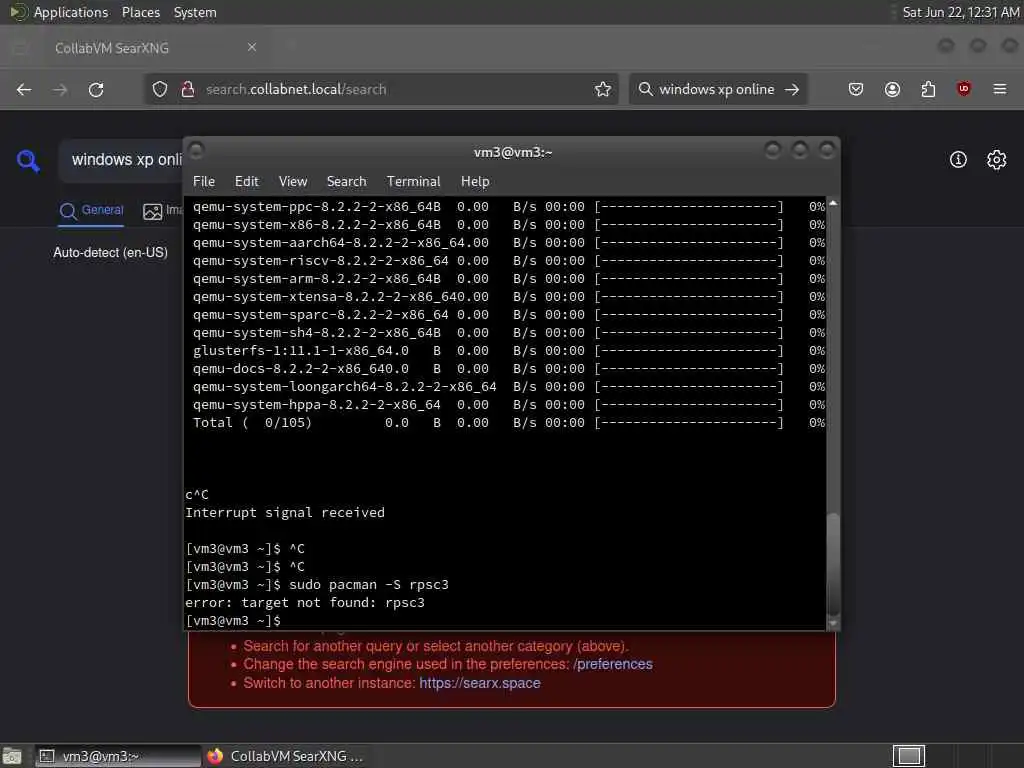1024x768 pixels.
Task: Open the Firefox account icon
Action: pyautogui.click(x=892, y=89)
